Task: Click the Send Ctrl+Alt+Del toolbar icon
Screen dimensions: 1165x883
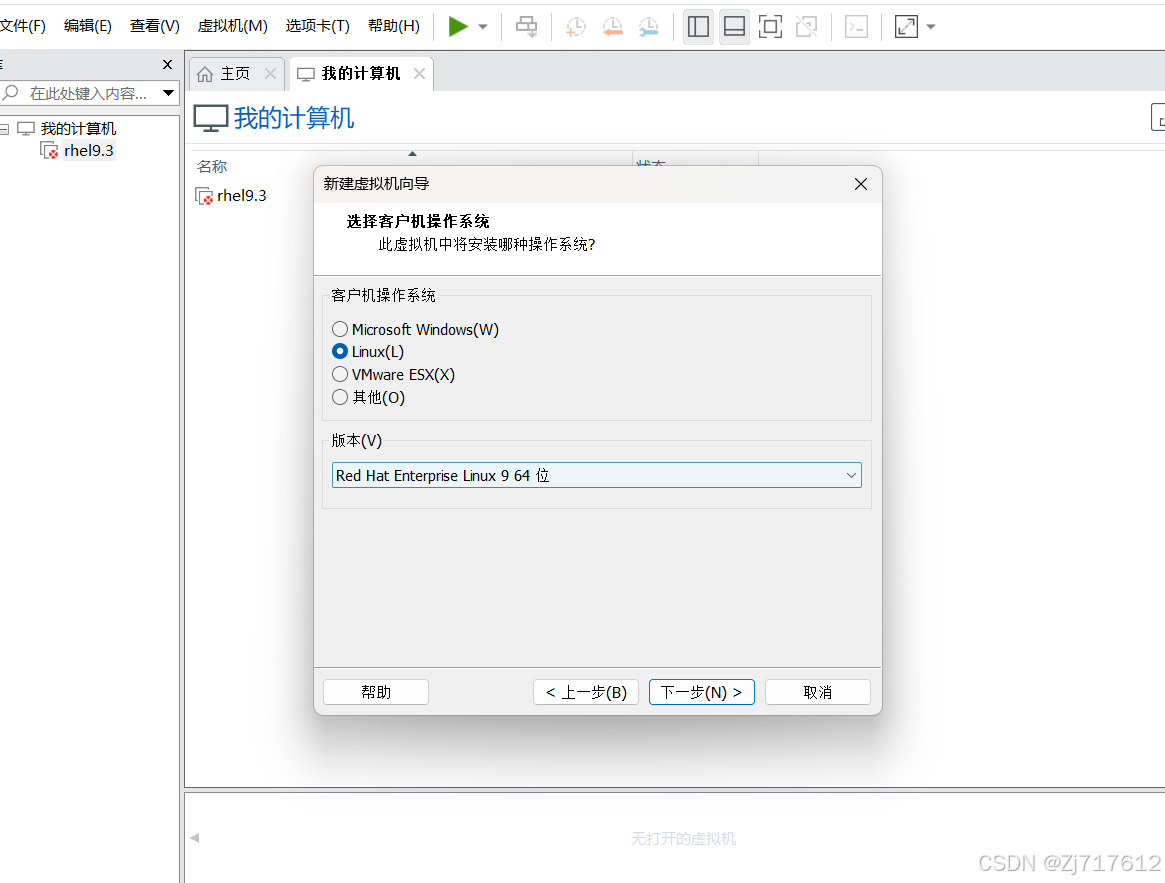Action: point(527,27)
